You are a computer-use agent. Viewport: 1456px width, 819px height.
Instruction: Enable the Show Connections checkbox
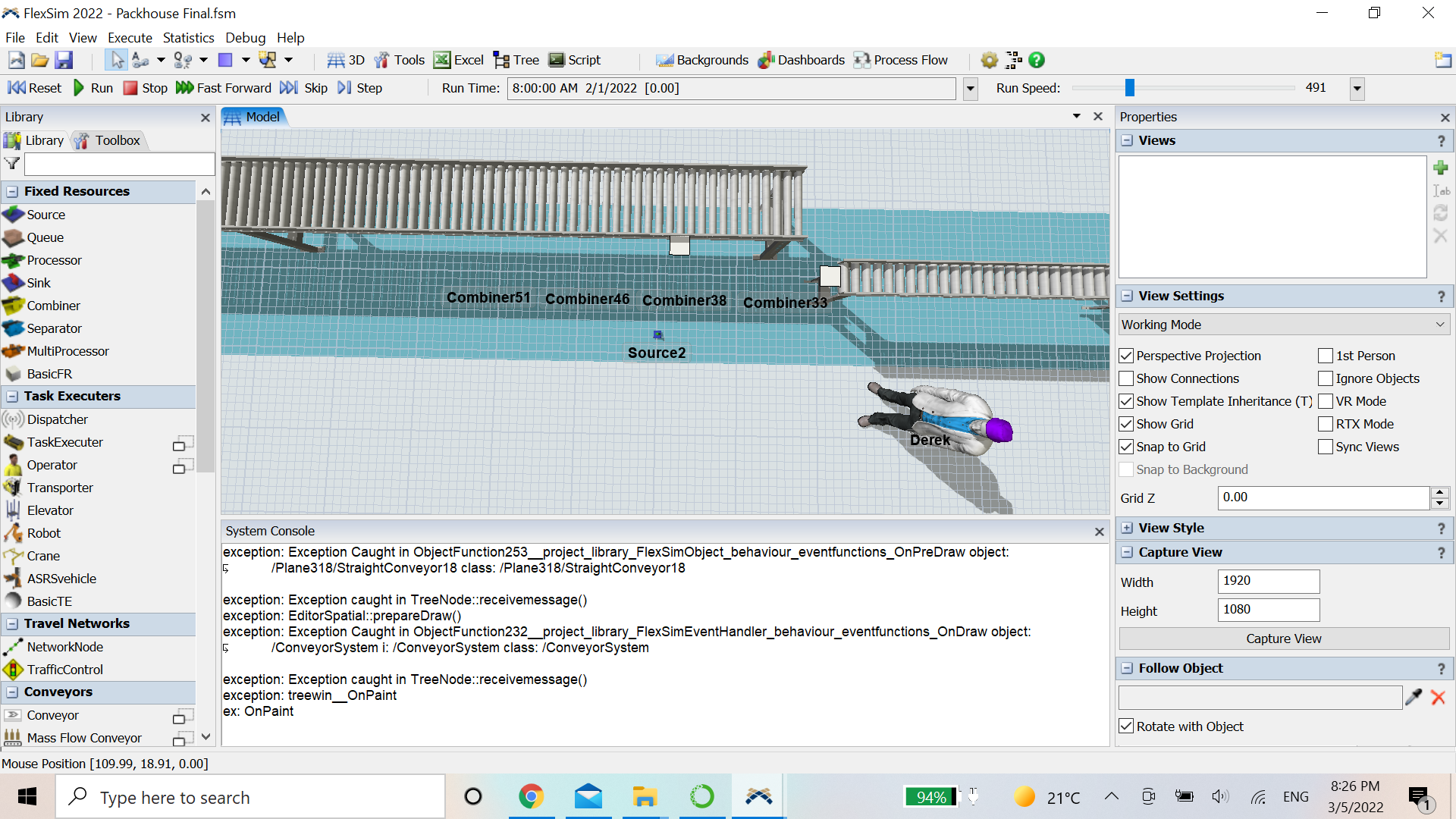[1127, 378]
